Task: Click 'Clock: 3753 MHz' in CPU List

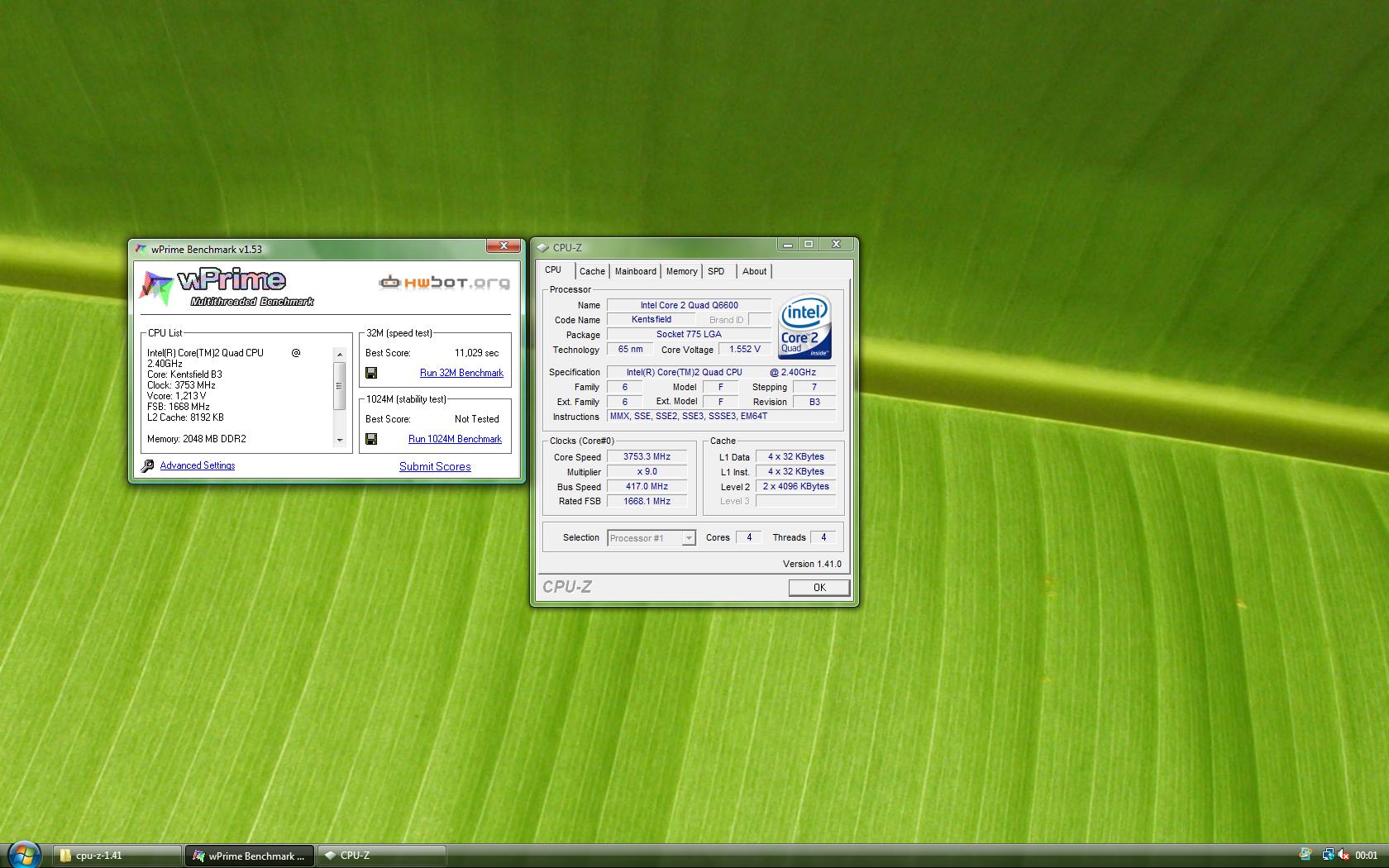Action: 181,385
